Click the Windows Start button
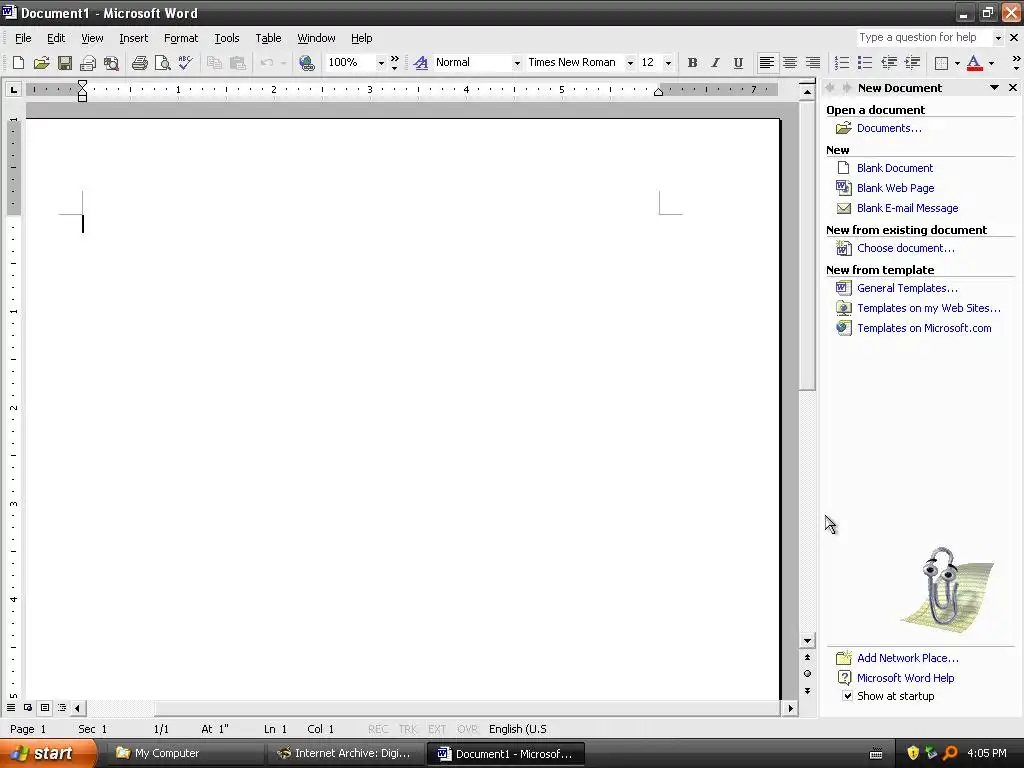Viewport: 1024px width, 768px height. coord(48,754)
